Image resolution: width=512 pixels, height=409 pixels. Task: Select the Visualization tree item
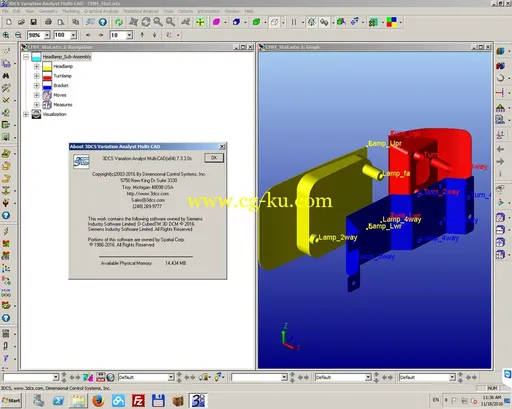(55, 114)
